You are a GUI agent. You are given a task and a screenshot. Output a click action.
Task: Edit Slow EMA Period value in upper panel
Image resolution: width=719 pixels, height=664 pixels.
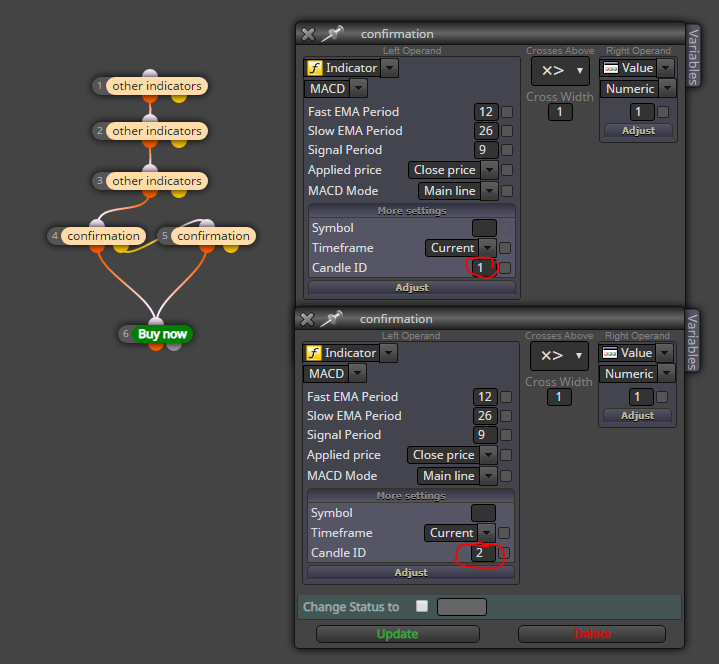[x=486, y=131]
